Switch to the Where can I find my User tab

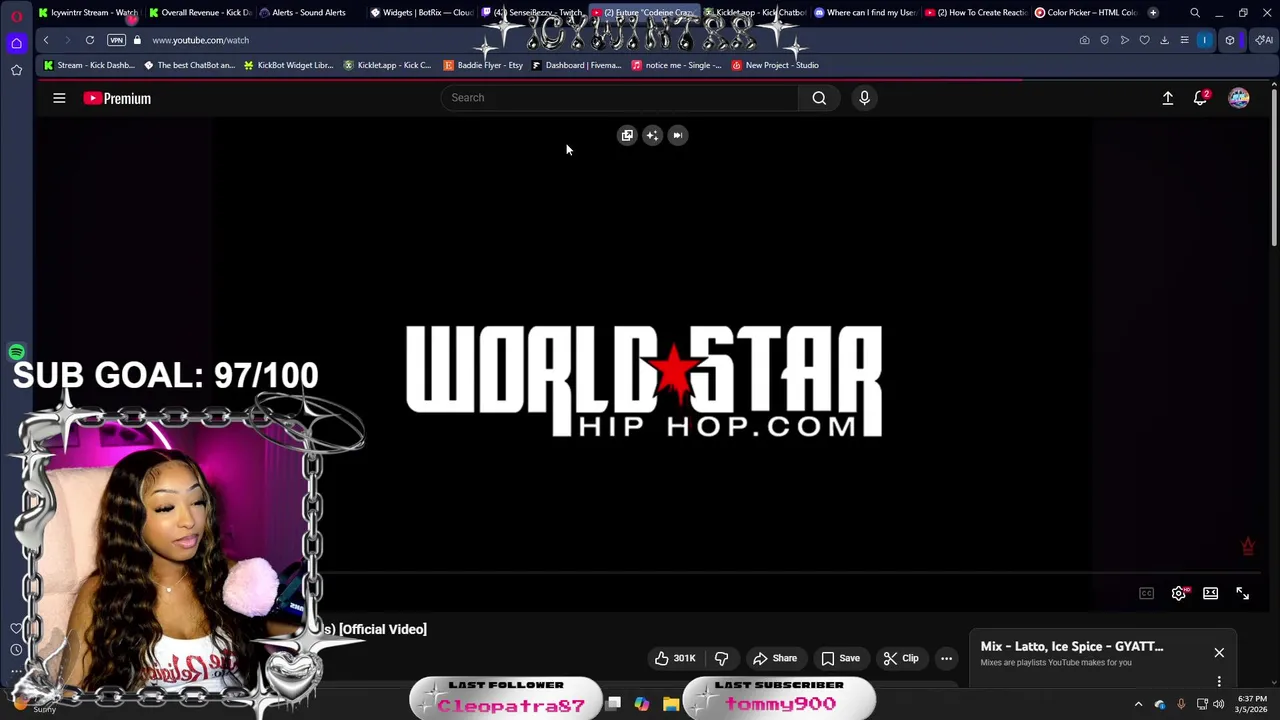865,12
